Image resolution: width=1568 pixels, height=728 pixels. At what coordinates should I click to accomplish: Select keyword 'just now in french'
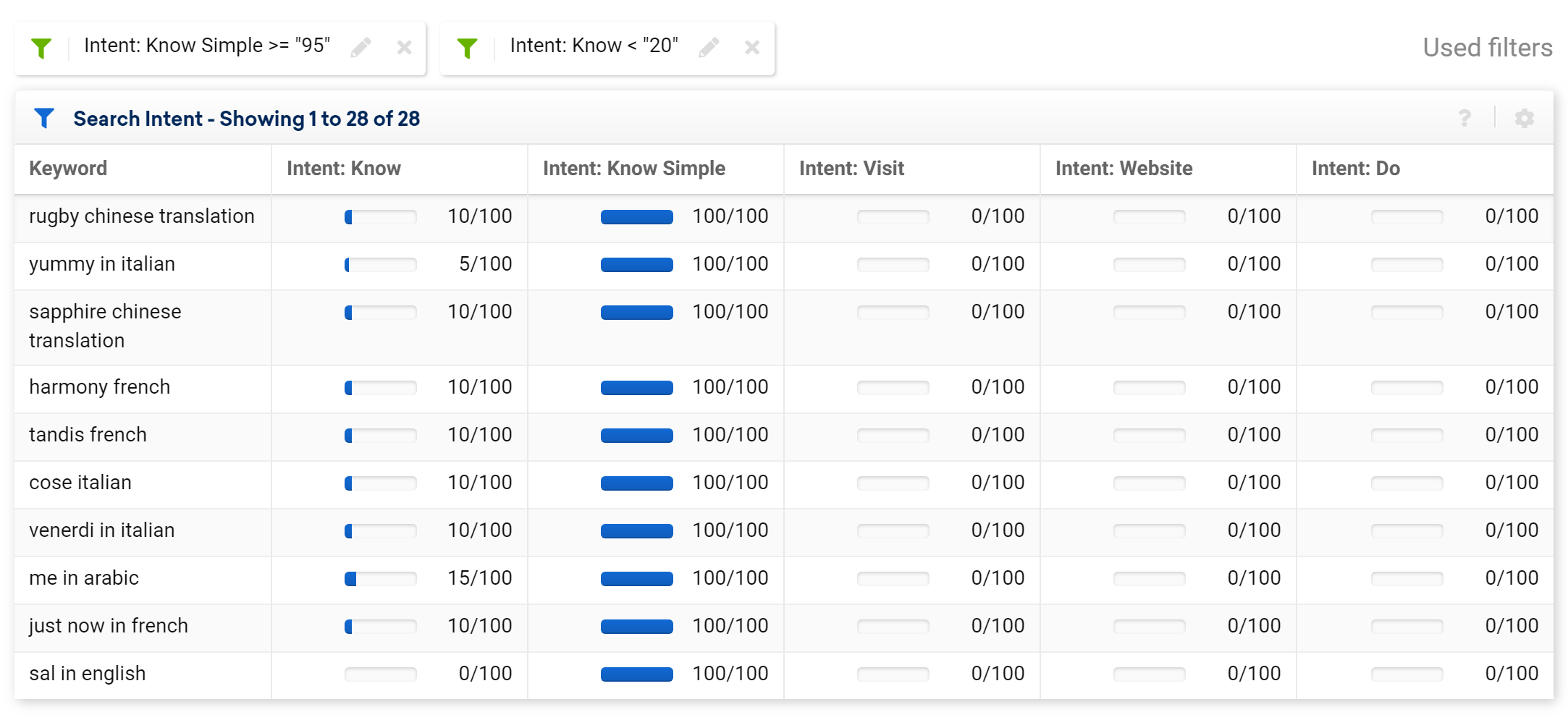109,626
